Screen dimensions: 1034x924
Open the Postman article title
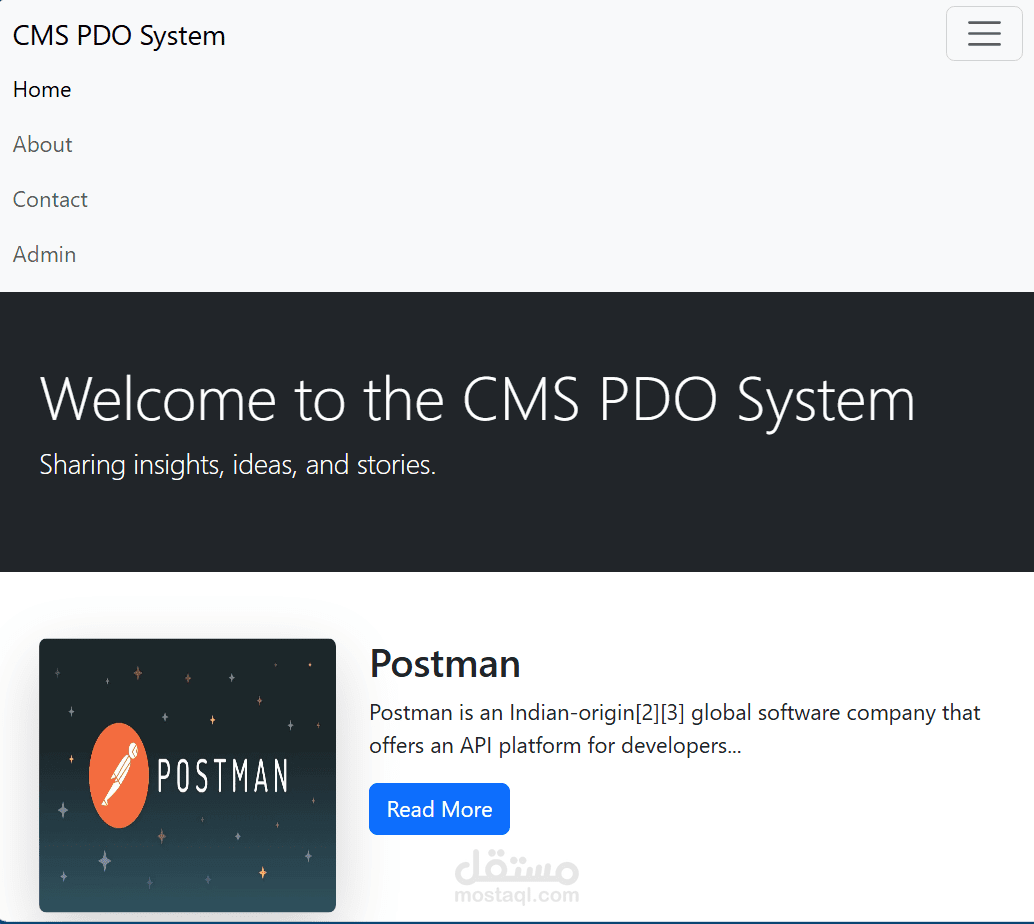coord(445,663)
